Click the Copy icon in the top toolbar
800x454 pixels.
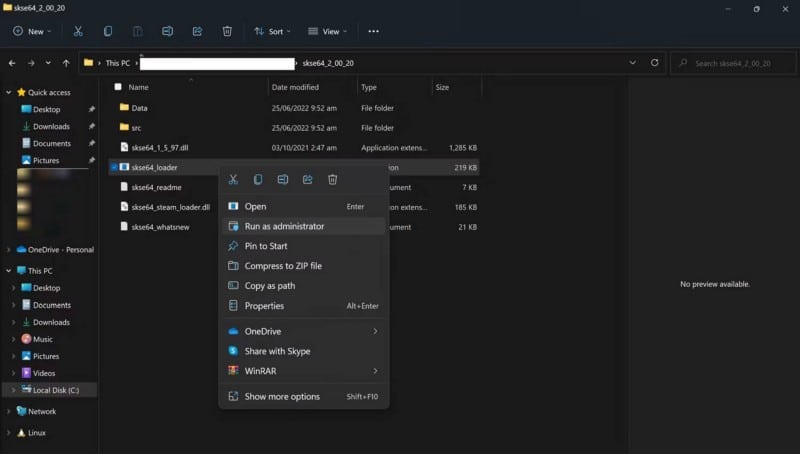(x=108, y=31)
